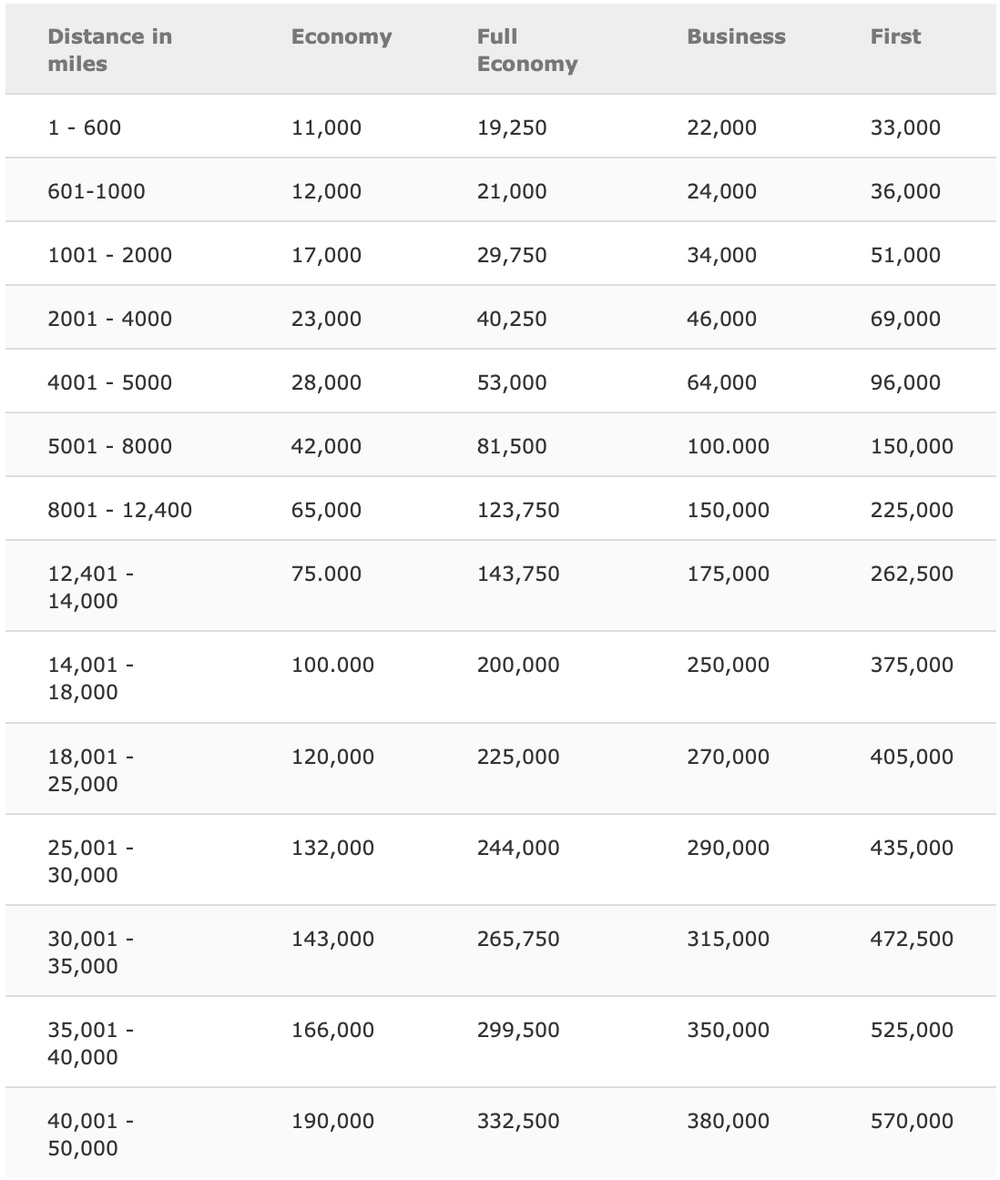
Task: Click the First column header
Action: [x=895, y=37]
